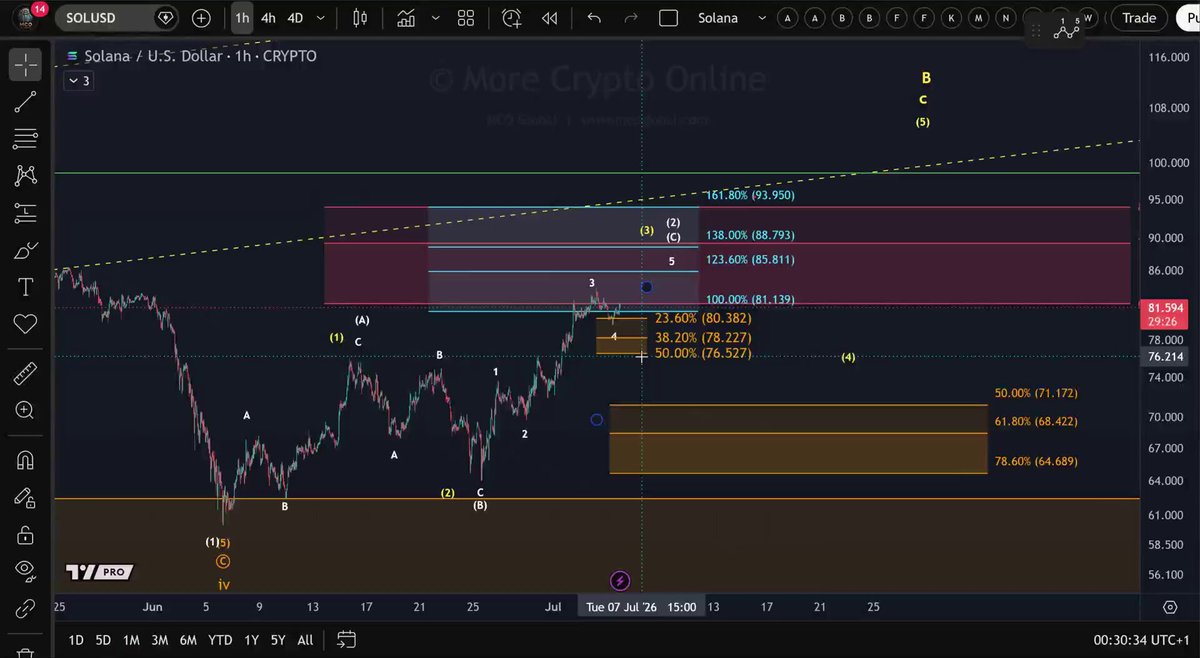
Task: Select the ruler measure tool
Action: [x=26, y=374]
